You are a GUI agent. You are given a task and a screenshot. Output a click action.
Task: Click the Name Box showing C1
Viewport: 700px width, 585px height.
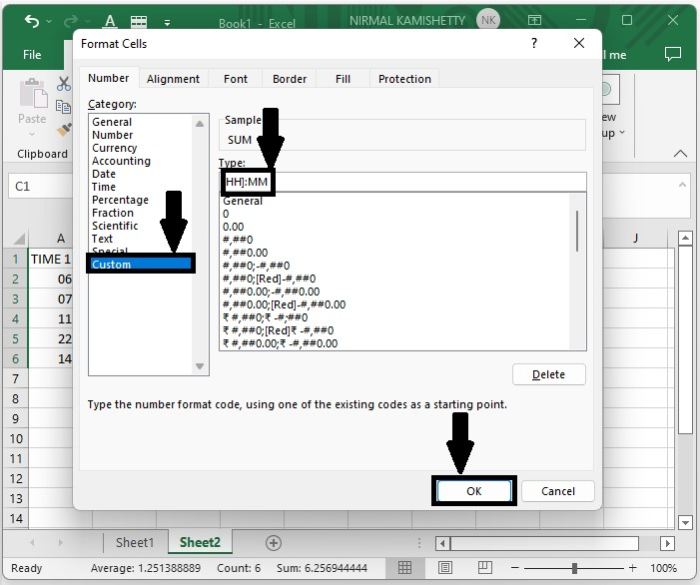point(40,186)
